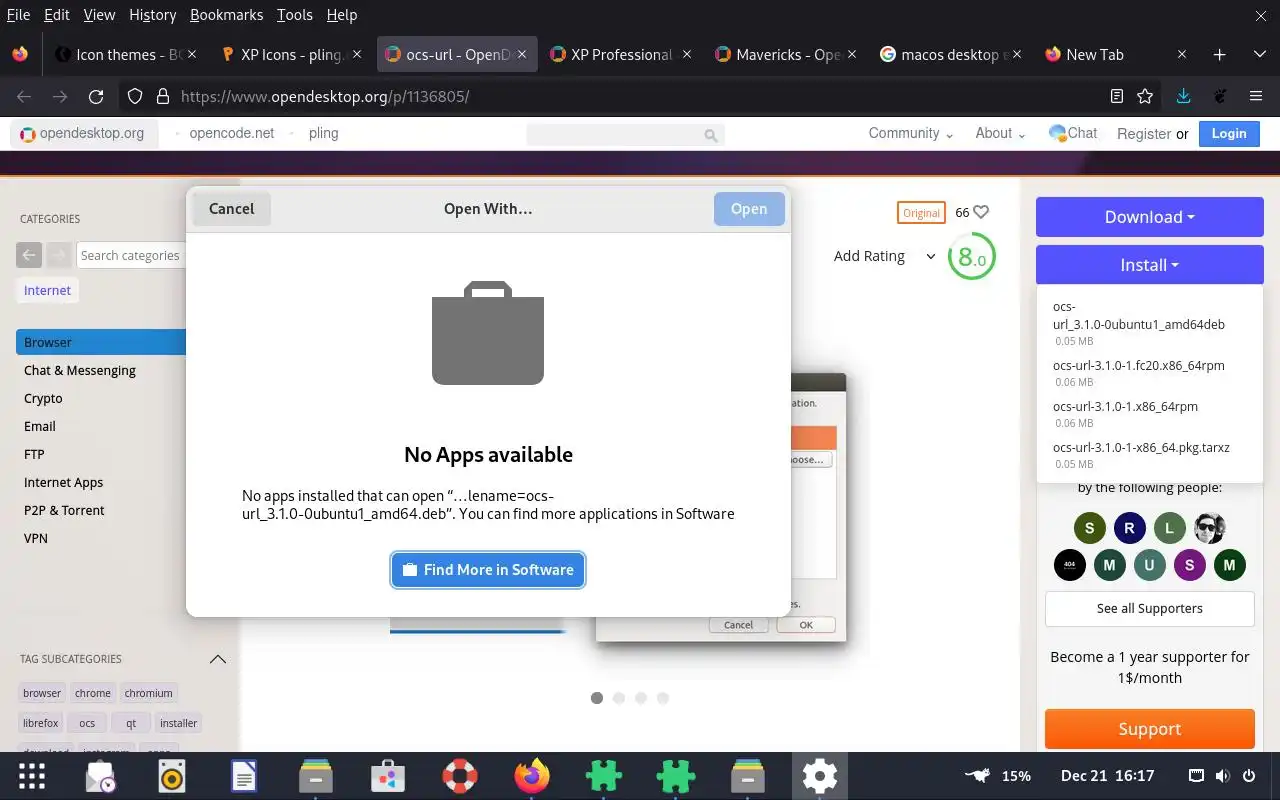Select Chat & Messenging category
Image resolution: width=1280 pixels, height=800 pixels.
pyautogui.click(x=80, y=370)
